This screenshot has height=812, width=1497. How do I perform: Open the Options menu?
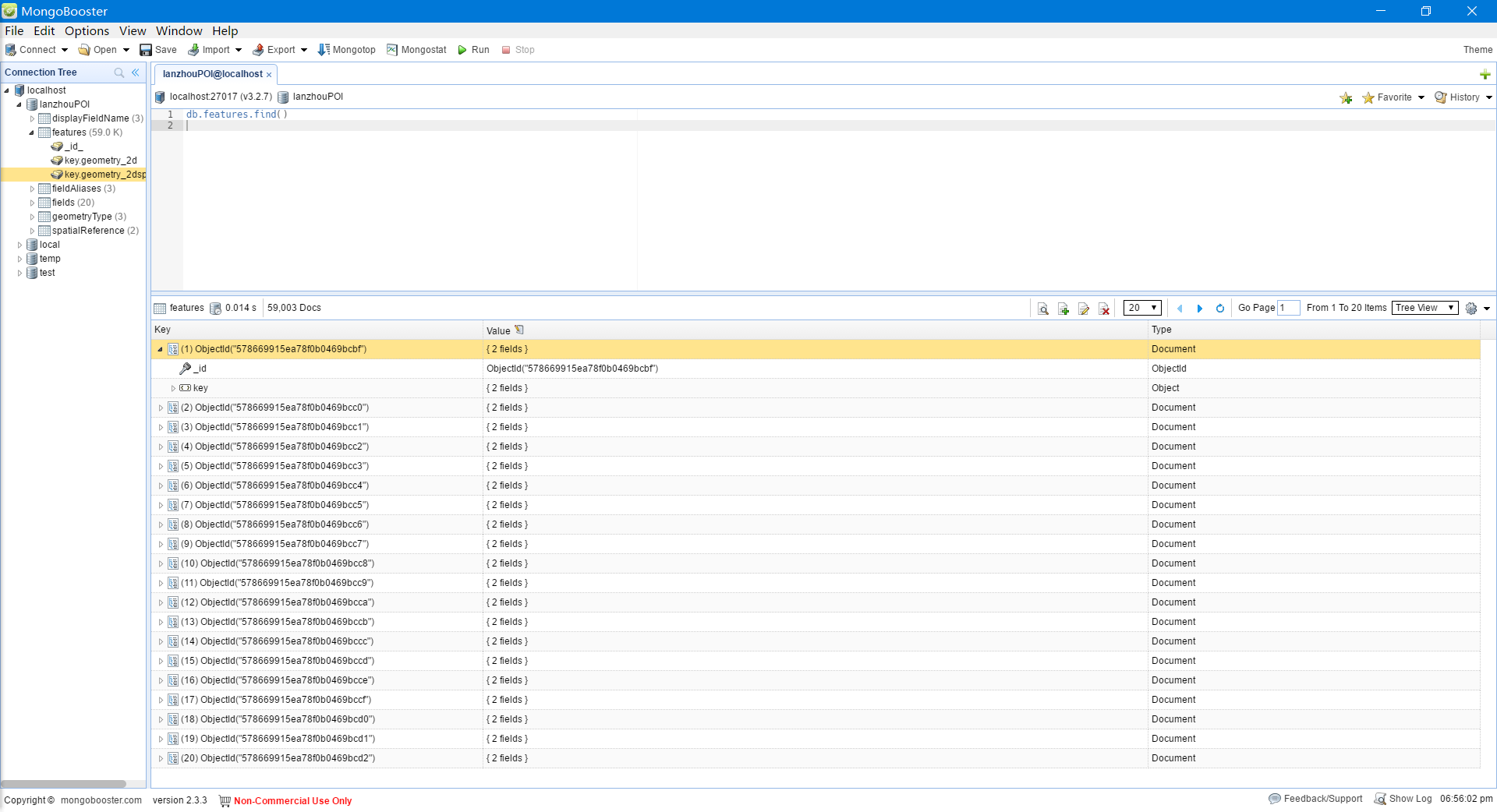pyautogui.click(x=87, y=31)
